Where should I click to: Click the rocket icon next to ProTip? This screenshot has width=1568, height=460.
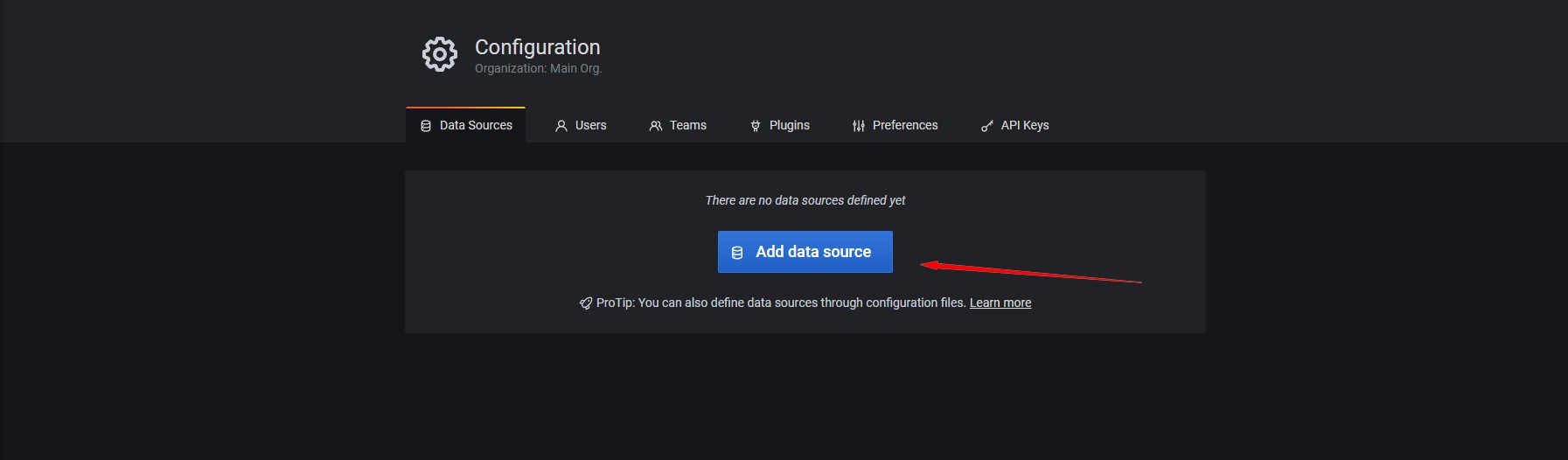(586, 303)
